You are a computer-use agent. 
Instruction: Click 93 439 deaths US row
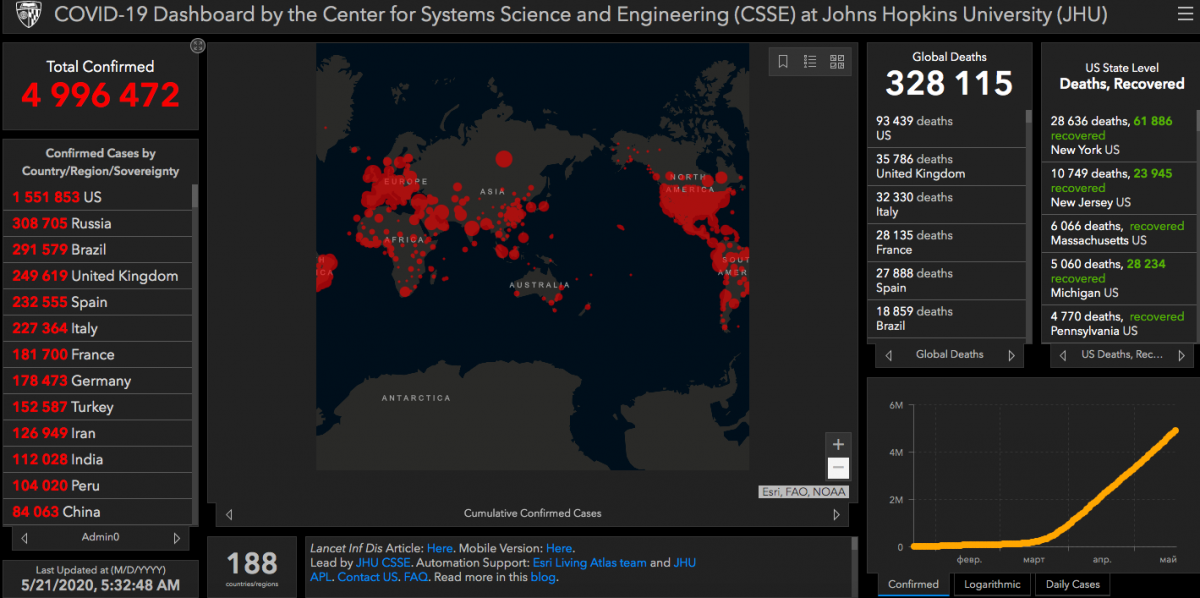(x=946, y=128)
